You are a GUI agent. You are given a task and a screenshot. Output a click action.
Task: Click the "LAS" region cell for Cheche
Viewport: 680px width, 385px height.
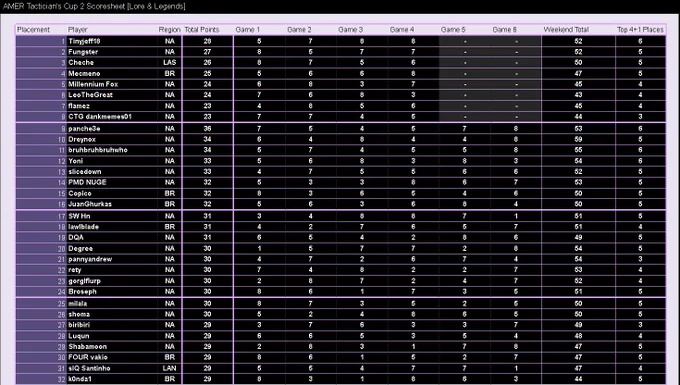tap(170, 62)
